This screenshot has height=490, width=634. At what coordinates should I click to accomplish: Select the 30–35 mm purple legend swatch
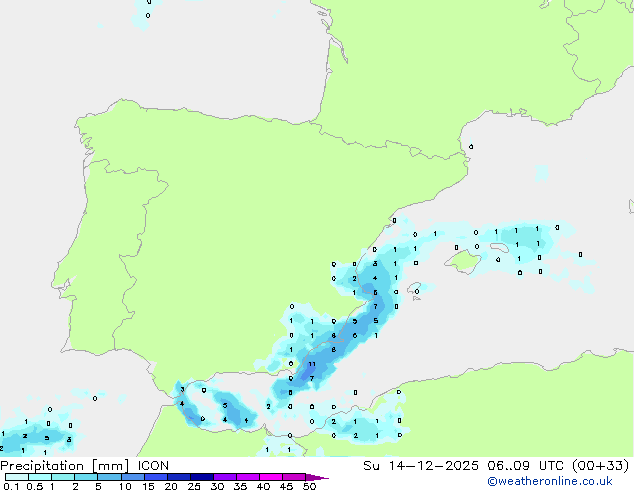coord(225,477)
